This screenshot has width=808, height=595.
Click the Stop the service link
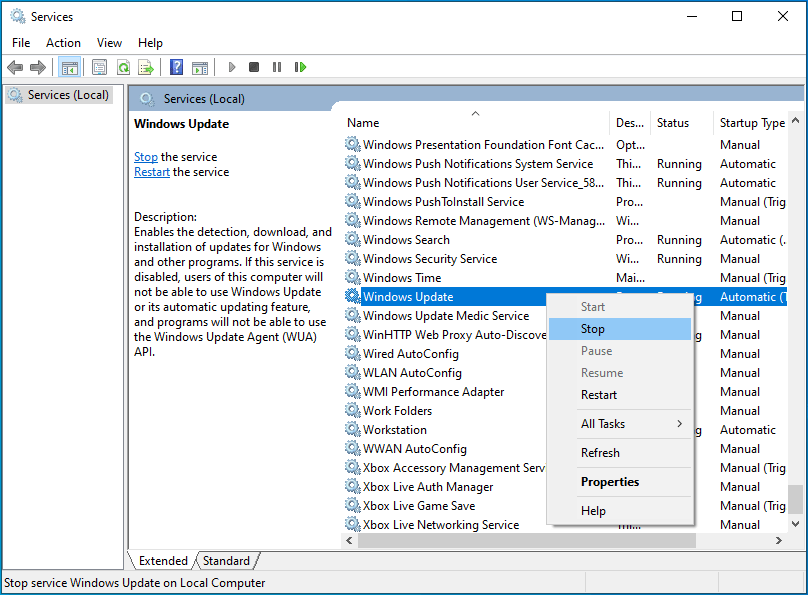pos(146,157)
